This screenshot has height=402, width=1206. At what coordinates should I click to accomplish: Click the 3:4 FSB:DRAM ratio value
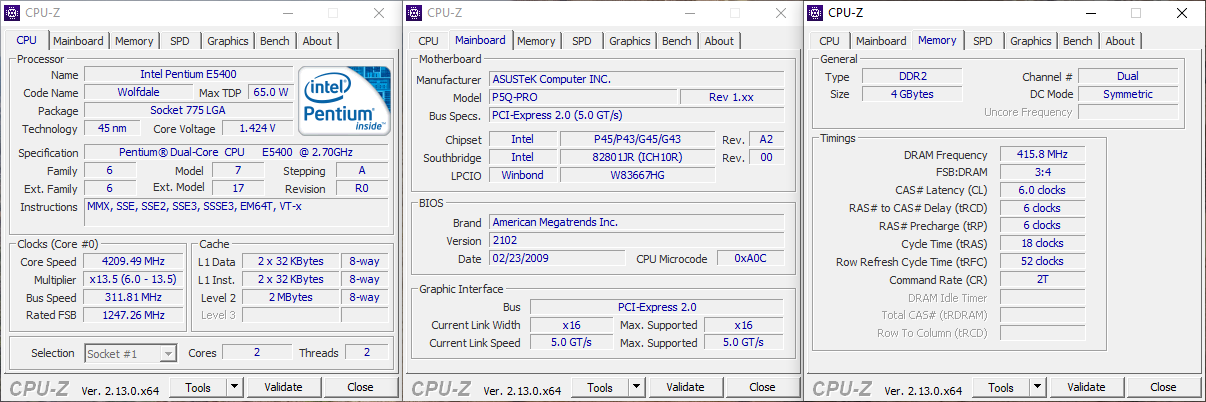1040,172
